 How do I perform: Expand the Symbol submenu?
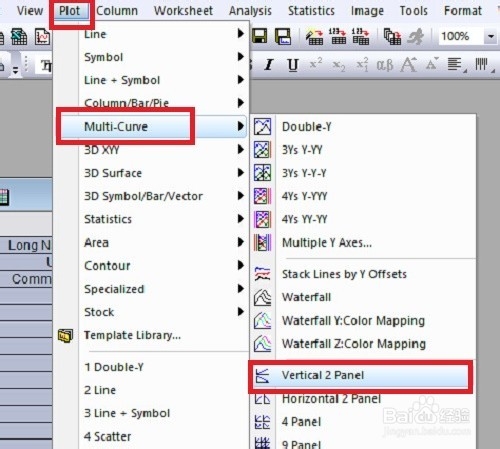click(240, 57)
